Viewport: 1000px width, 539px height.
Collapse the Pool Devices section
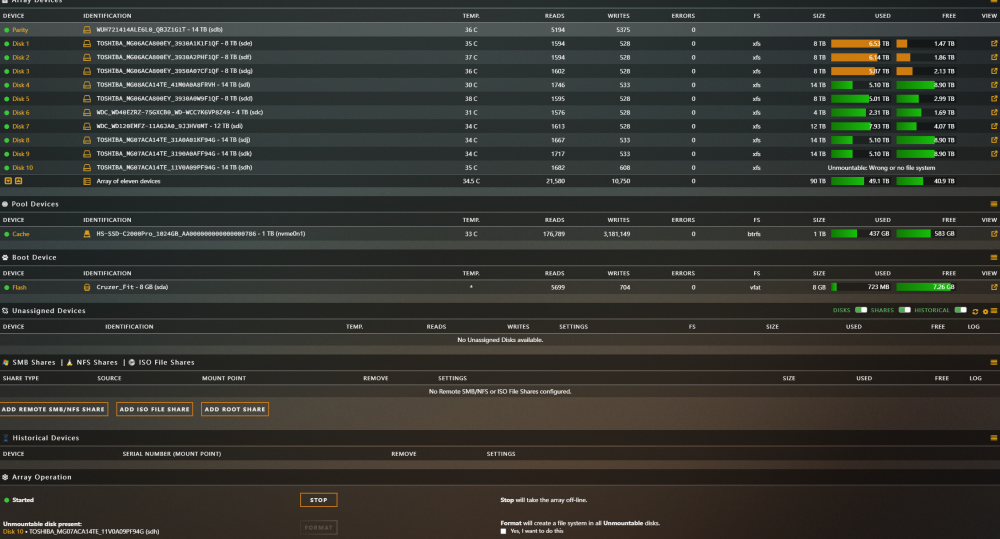[x=994, y=204]
